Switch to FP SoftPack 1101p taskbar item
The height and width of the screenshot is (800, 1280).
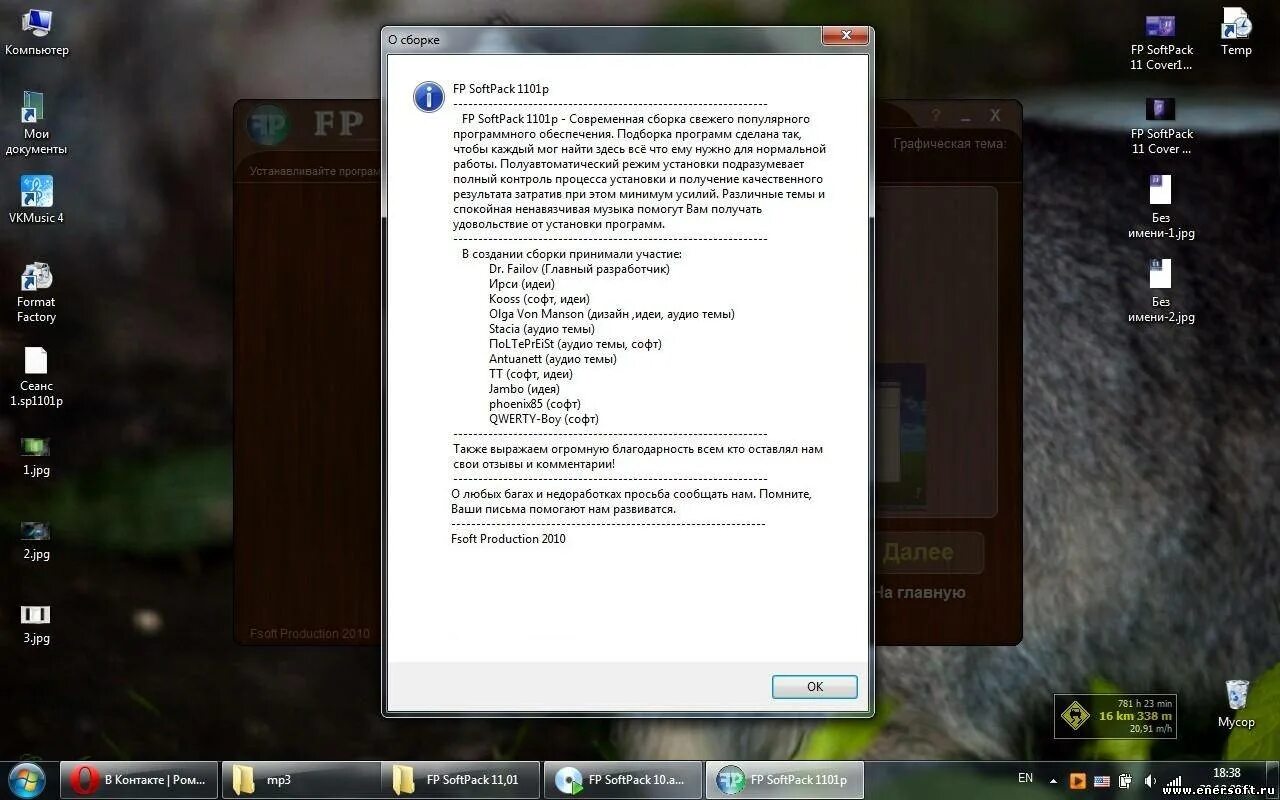(784, 780)
